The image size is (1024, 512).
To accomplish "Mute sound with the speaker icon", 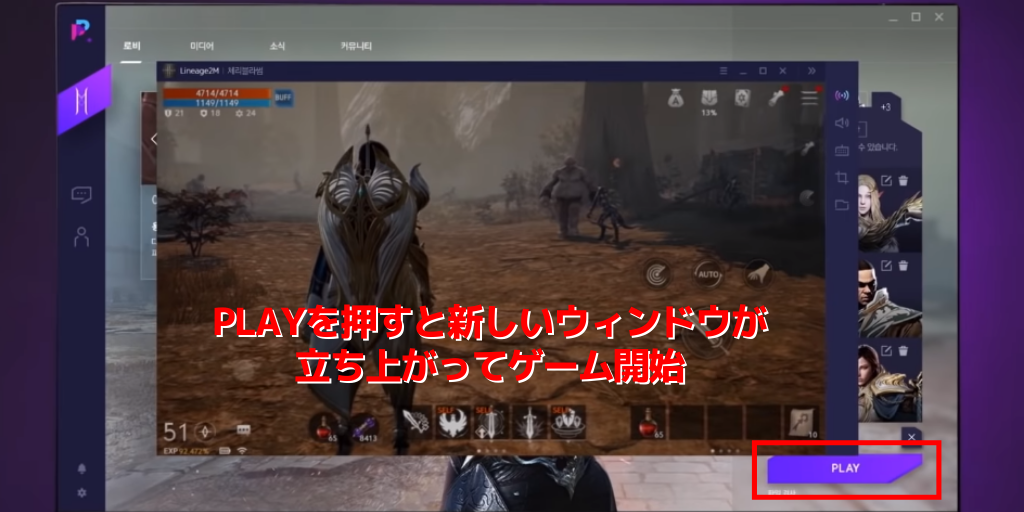I will pos(842,123).
